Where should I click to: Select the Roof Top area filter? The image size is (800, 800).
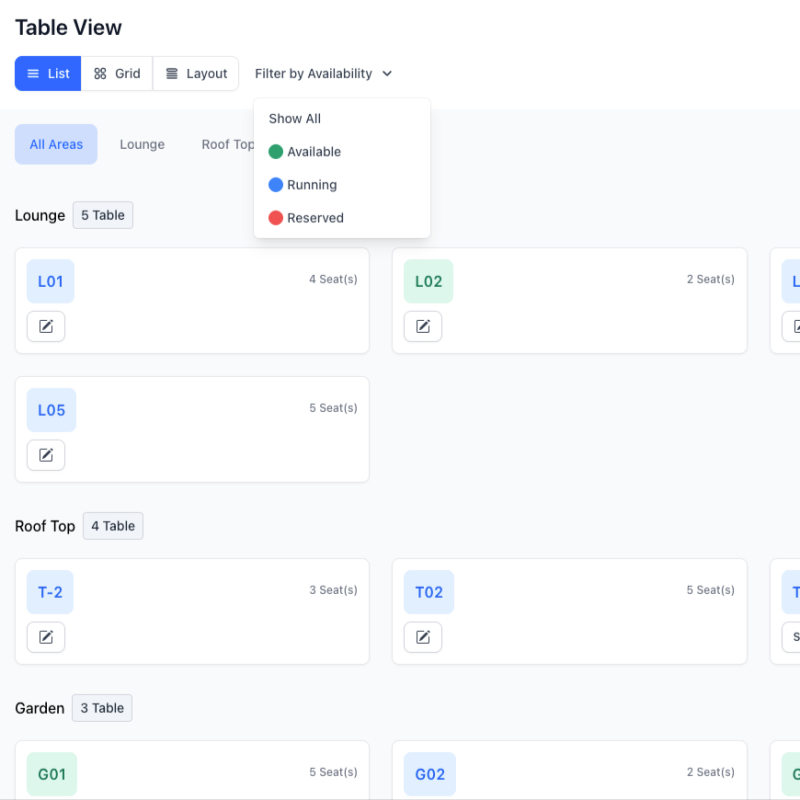click(x=228, y=144)
